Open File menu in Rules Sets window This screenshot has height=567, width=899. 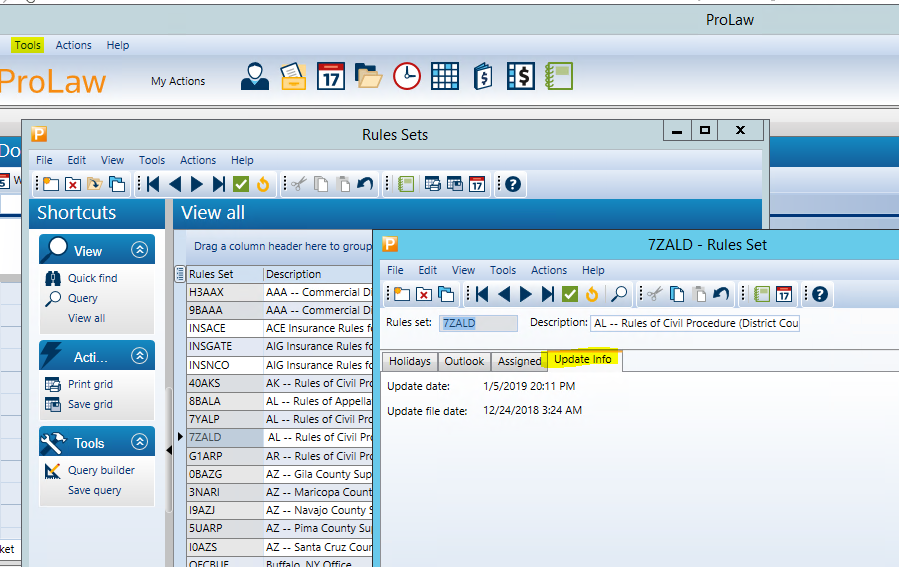click(x=44, y=160)
